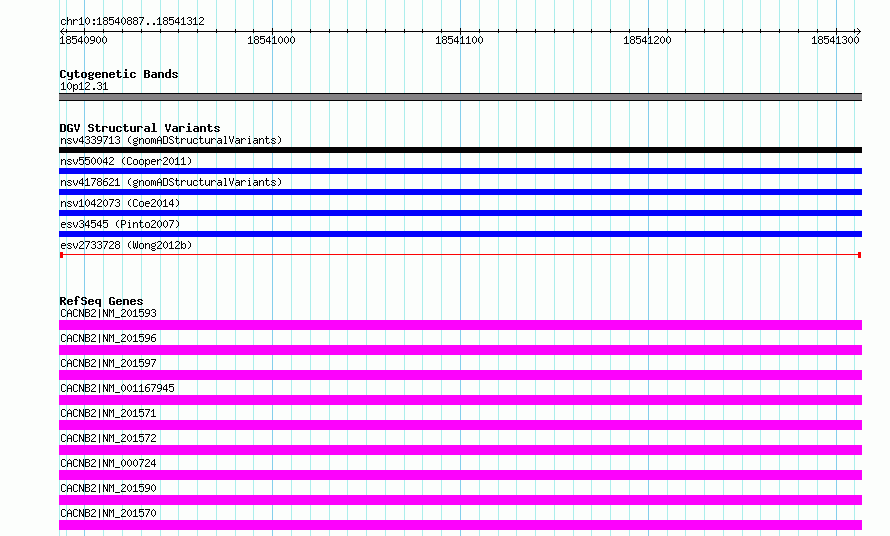Select the 10p12.31 band label
The height and width of the screenshot is (536, 890).
(x=84, y=86)
